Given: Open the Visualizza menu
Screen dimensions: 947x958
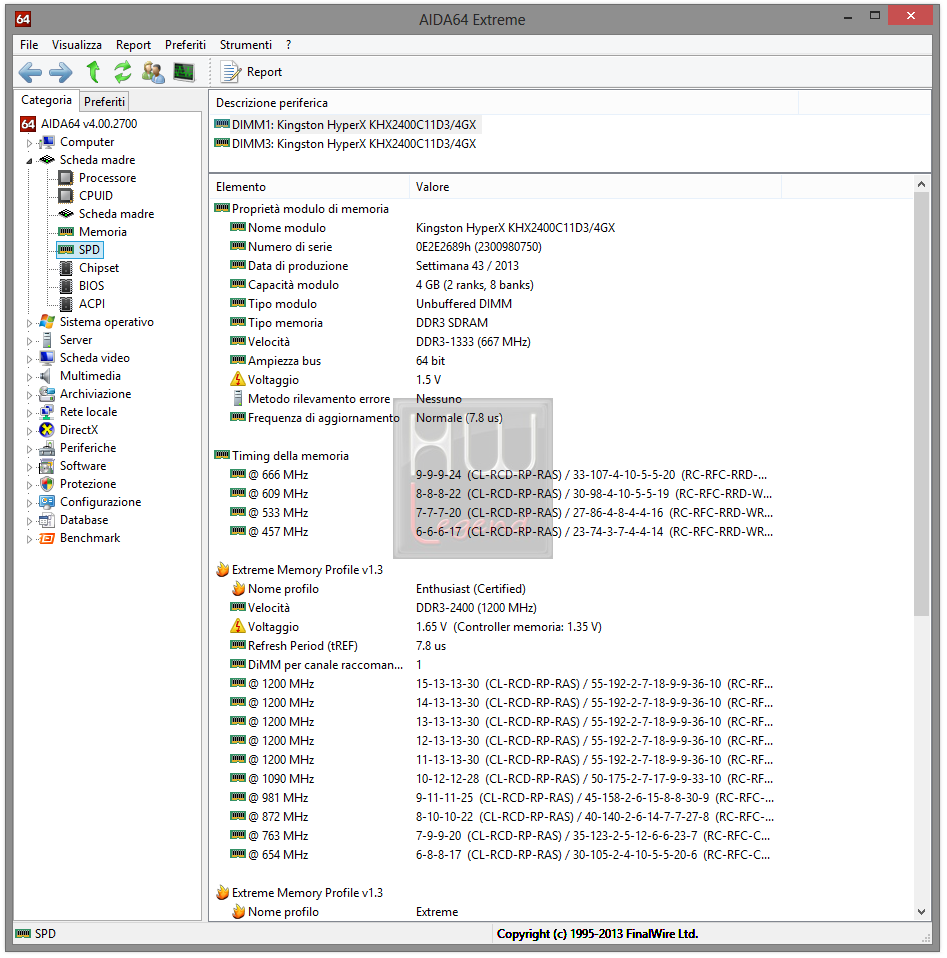Looking at the screenshot, I should click(76, 45).
